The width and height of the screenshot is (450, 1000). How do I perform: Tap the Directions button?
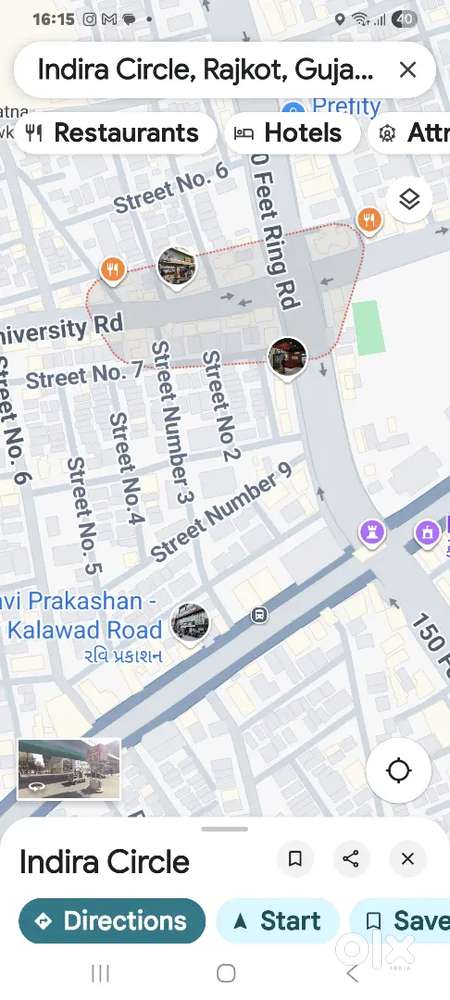pyautogui.click(x=112, y=921)
